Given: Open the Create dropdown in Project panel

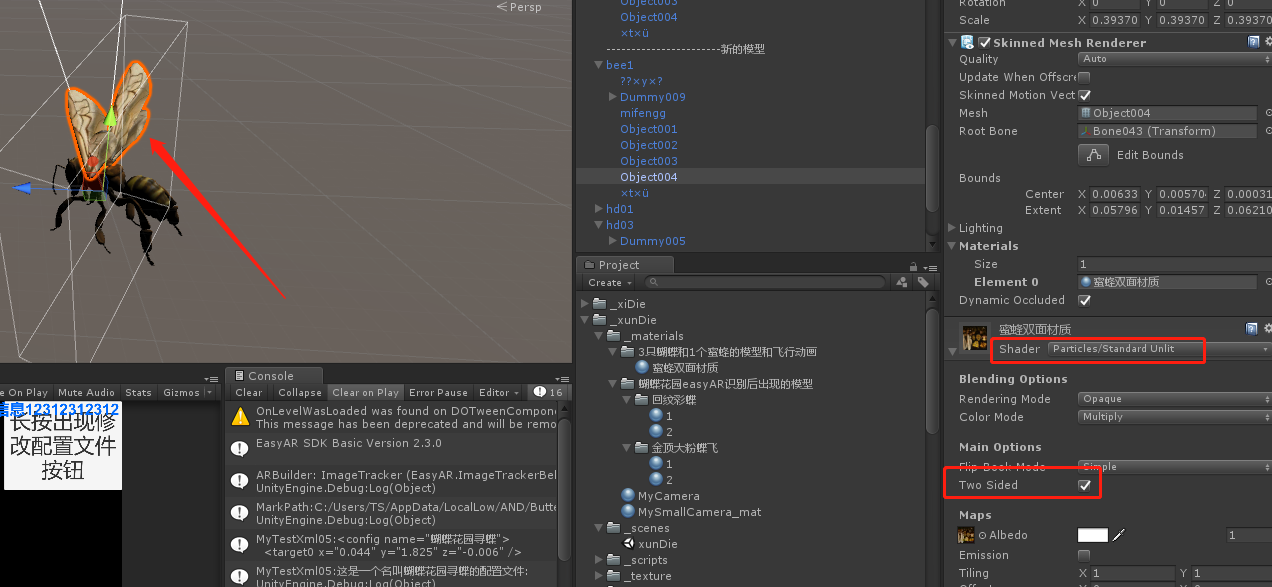Looking at the screenshot, I should click(611, 283).
